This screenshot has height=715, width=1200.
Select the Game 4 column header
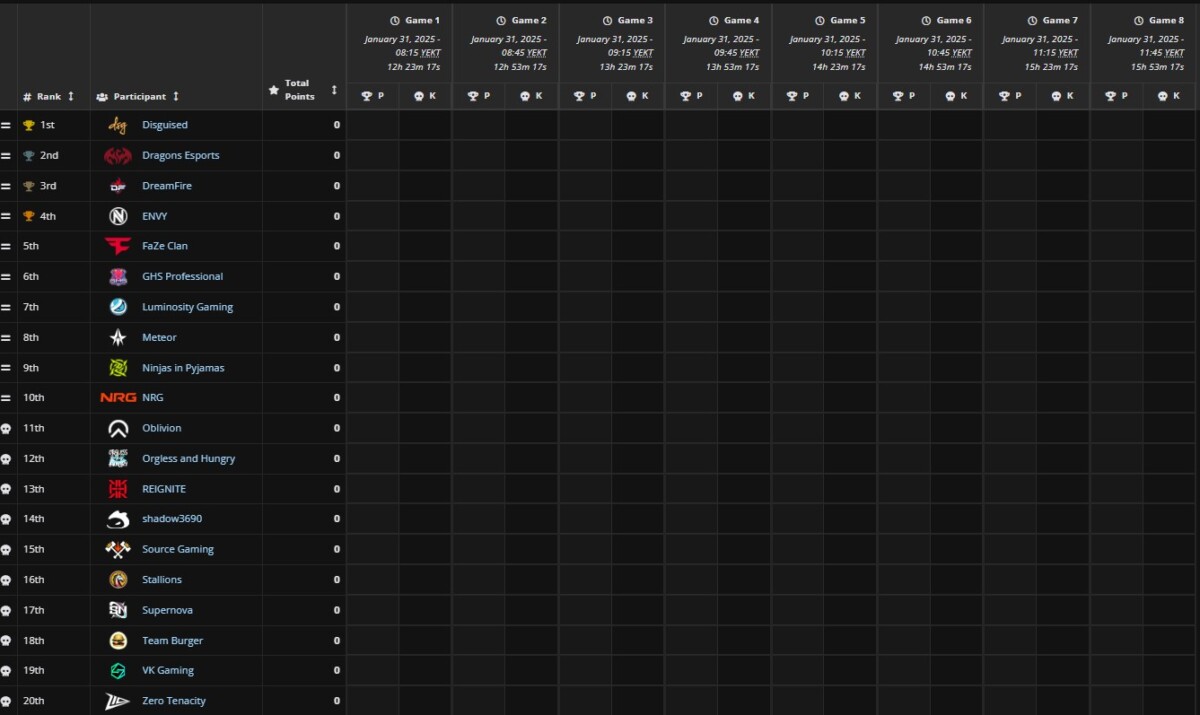(x=733, y=20)
